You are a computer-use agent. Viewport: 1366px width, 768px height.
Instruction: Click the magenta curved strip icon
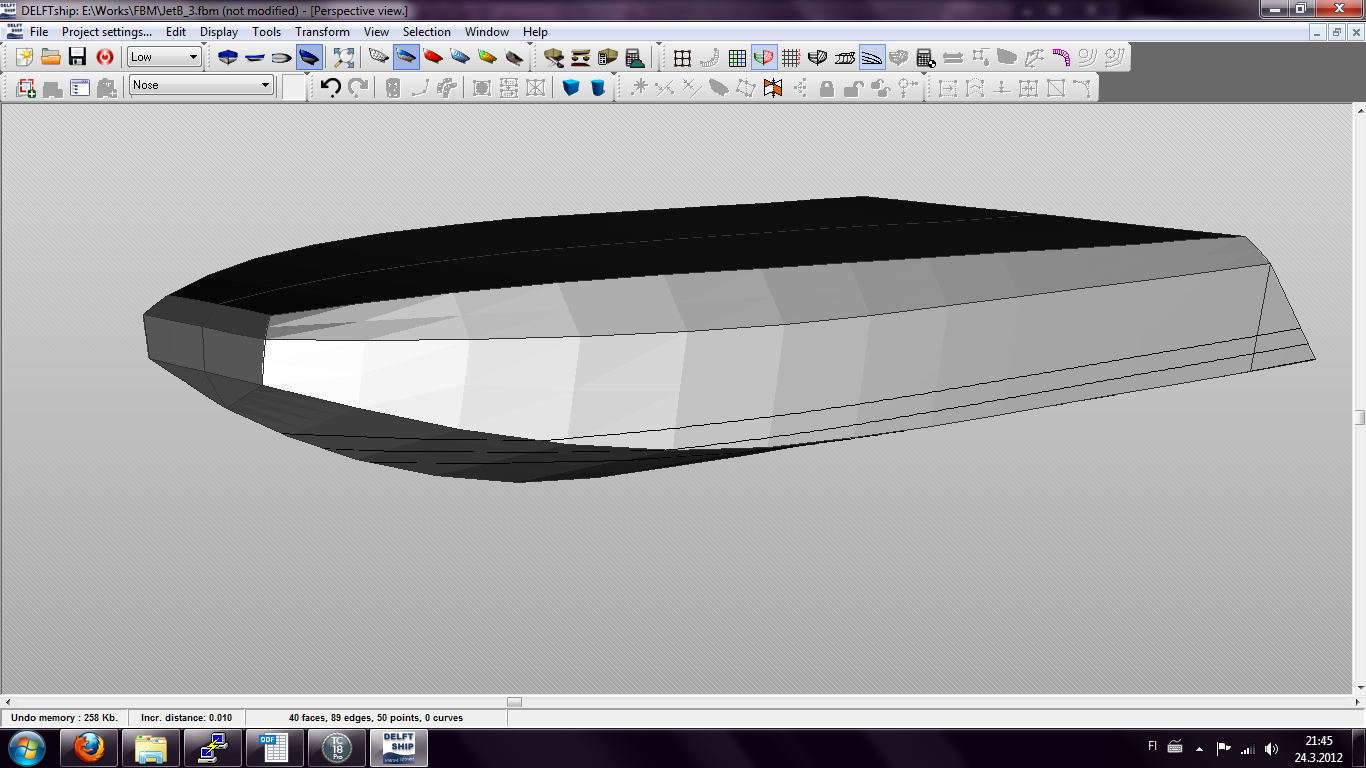(x=1060, y=57)
